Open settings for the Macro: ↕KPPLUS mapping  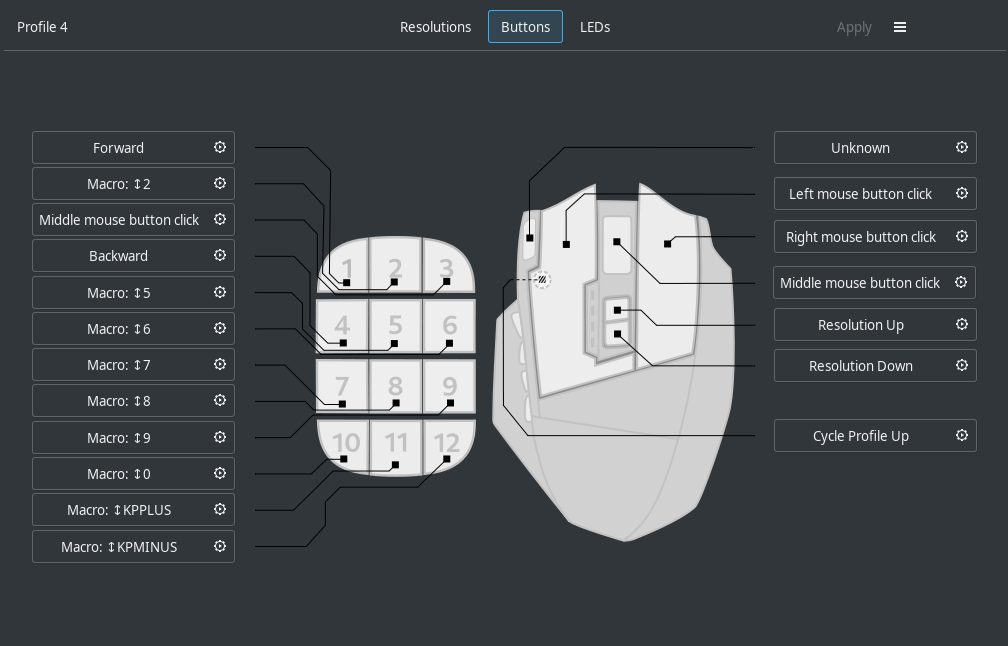point(220,509)
